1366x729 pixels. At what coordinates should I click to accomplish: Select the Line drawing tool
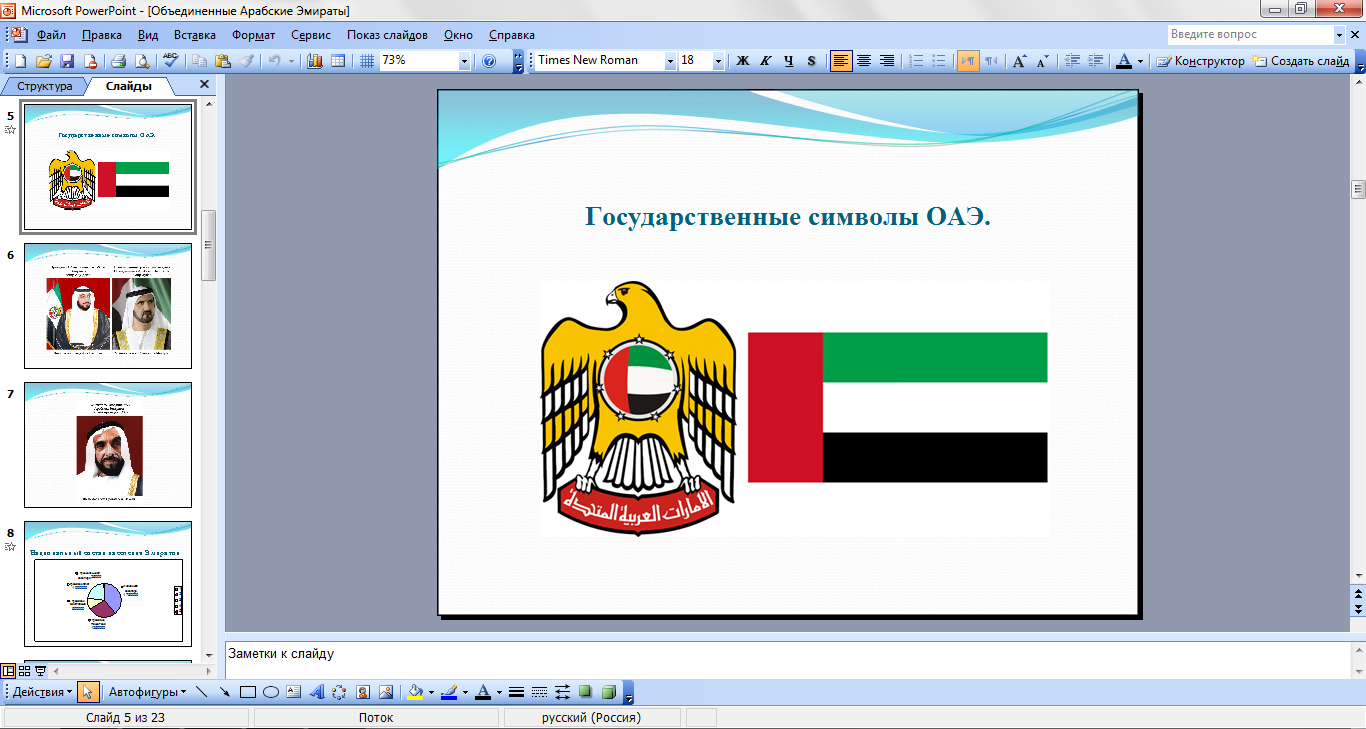(x=202, y=692)
